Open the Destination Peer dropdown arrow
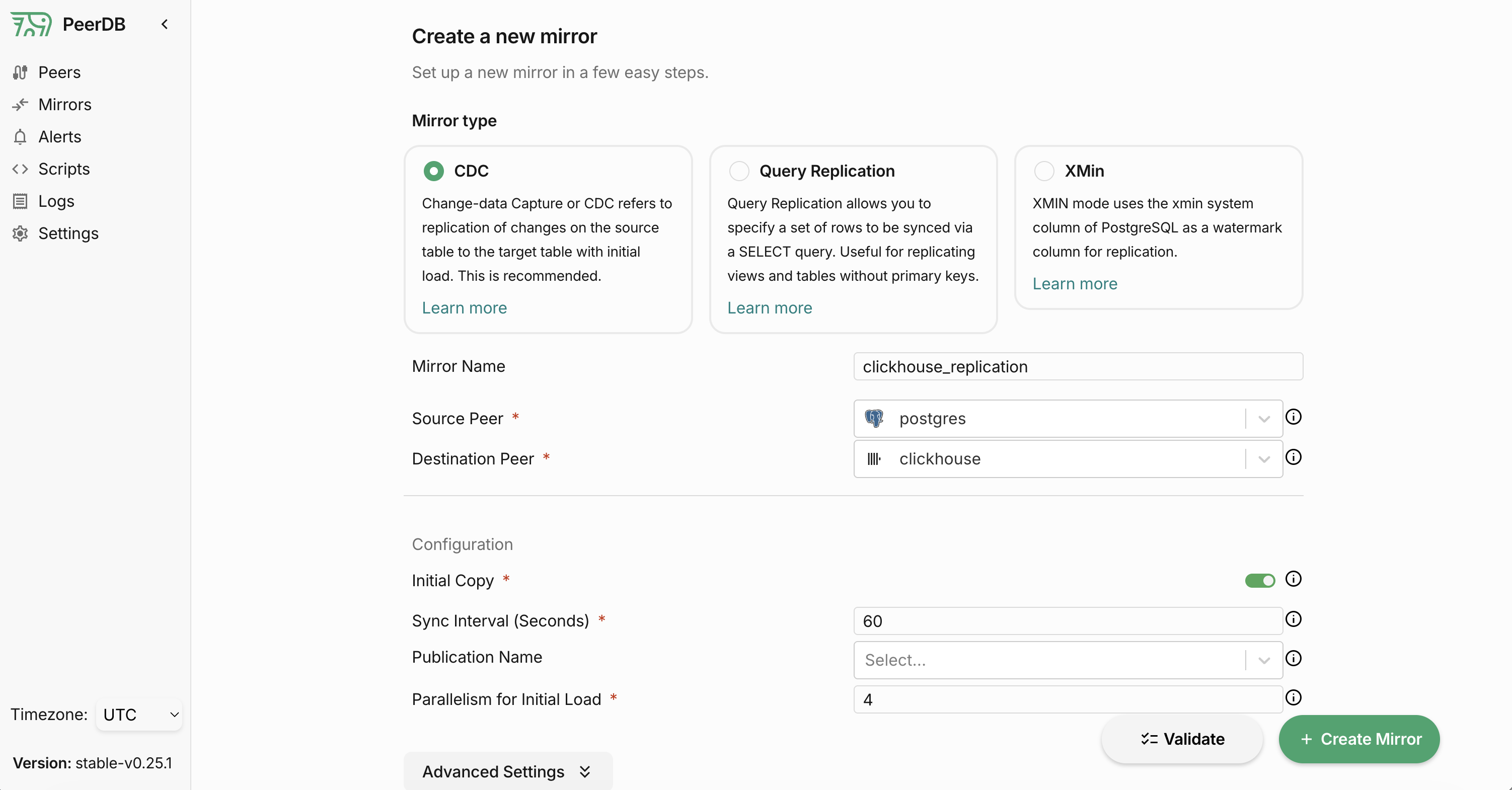1512x790 pixels. 1264,459
